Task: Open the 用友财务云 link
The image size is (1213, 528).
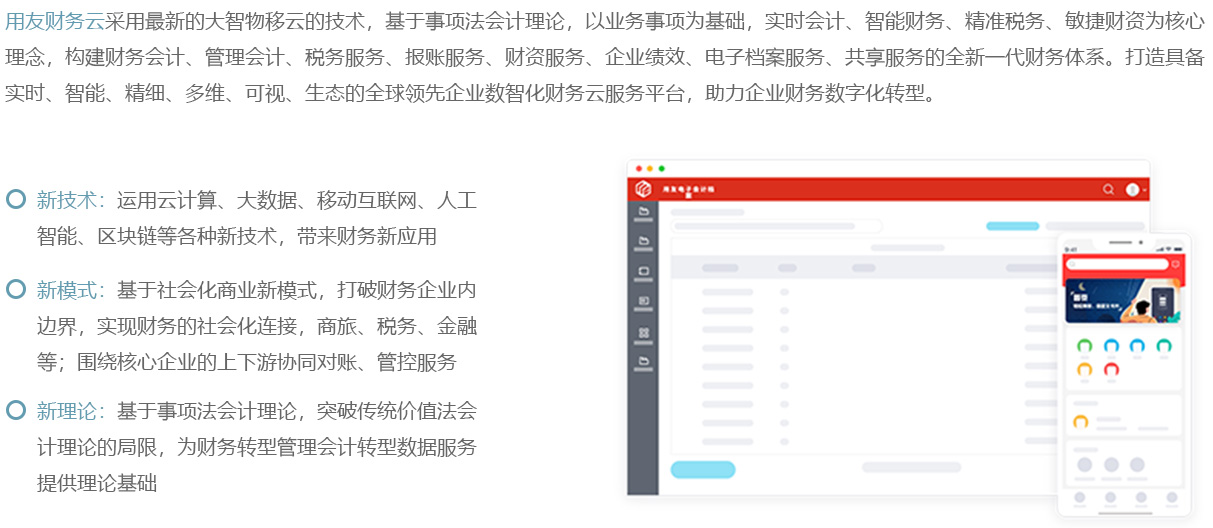Action: (x=54, y=21)
